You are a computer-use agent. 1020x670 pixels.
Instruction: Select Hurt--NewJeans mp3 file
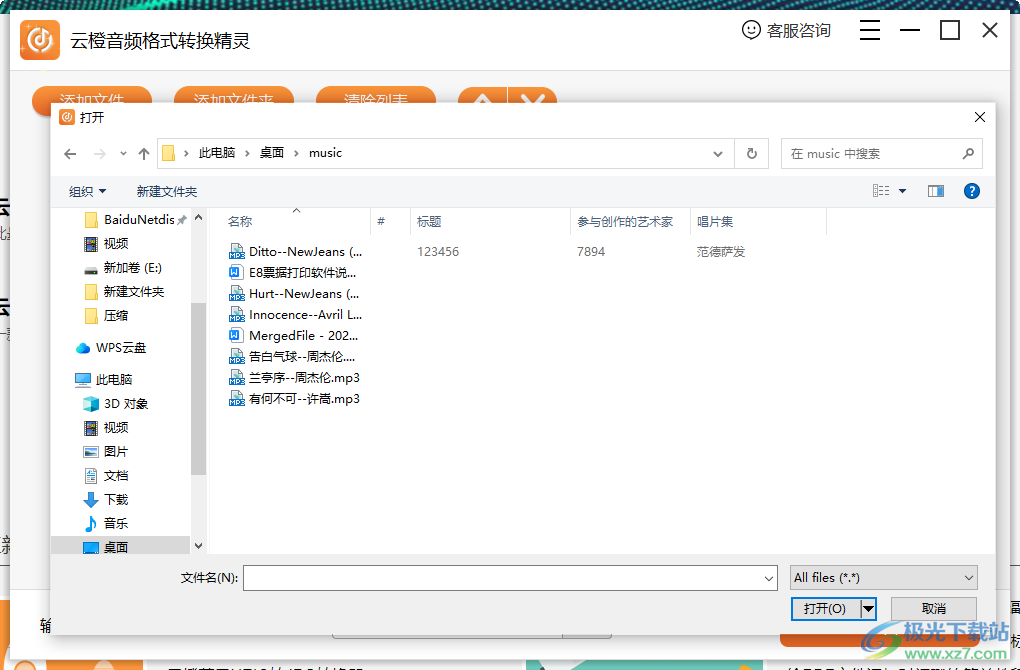pos(294,294)
